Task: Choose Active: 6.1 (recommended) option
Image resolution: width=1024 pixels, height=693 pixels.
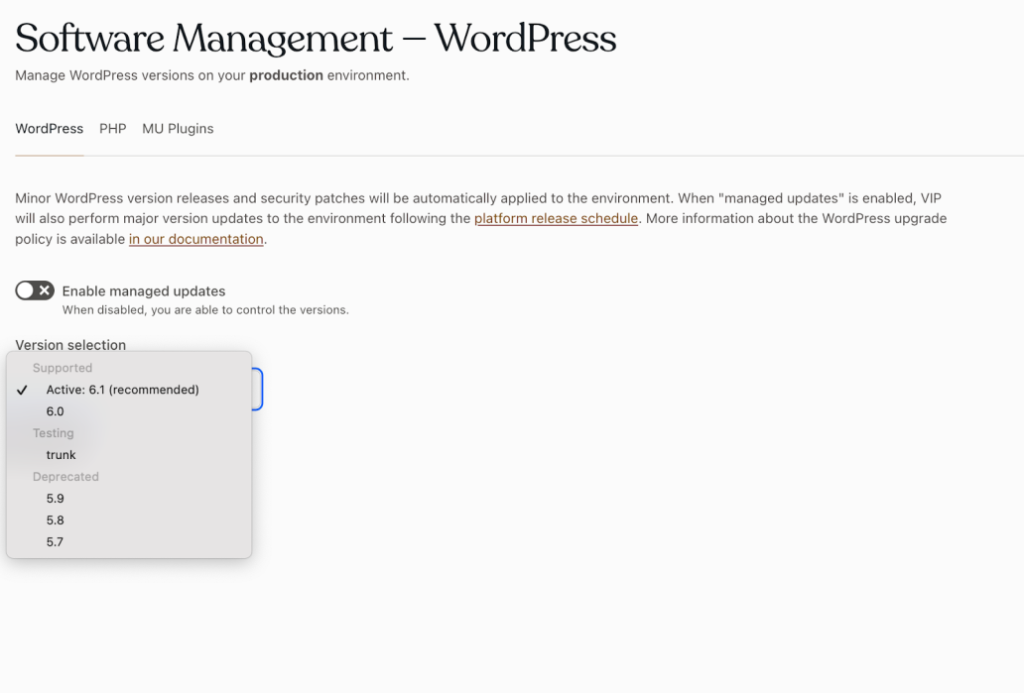Action: [129, 390]
